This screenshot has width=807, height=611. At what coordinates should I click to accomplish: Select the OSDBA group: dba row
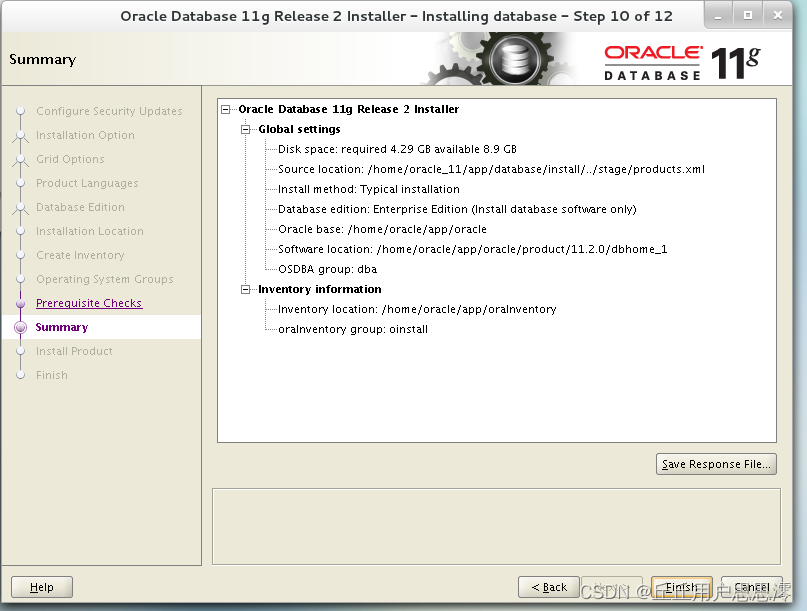pos(327,269)
